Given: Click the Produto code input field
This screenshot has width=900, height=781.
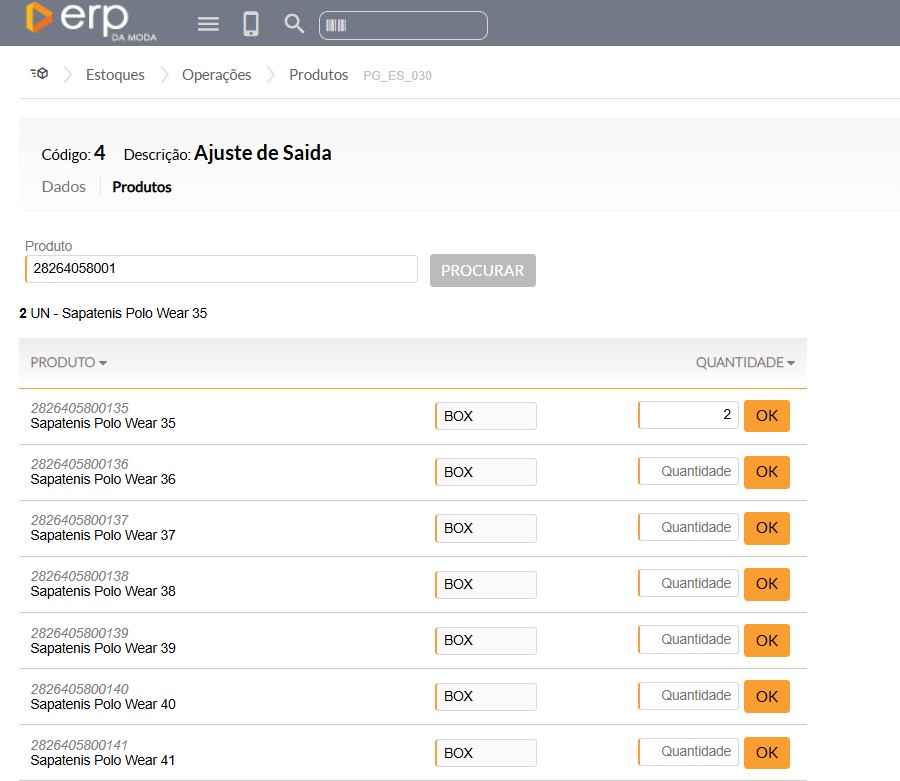Looking at the screenshot, I should tap(221, 269).
